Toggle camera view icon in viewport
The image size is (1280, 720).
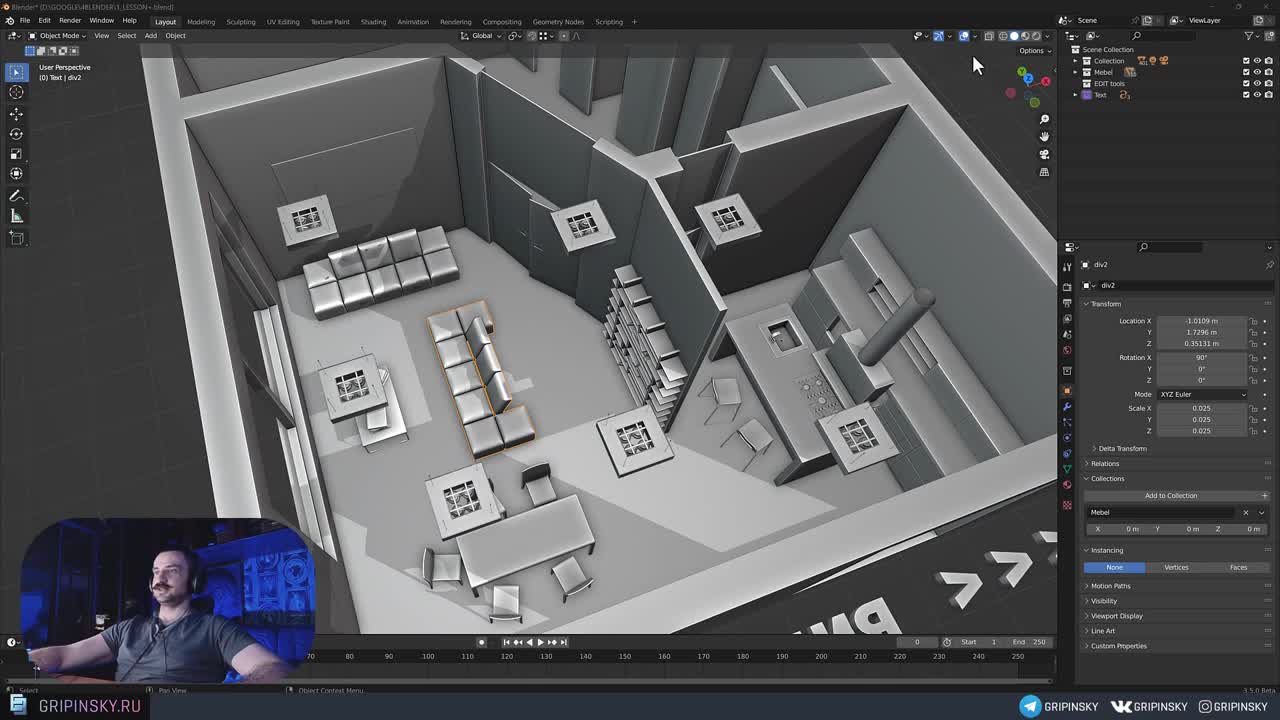point(1044,154)
